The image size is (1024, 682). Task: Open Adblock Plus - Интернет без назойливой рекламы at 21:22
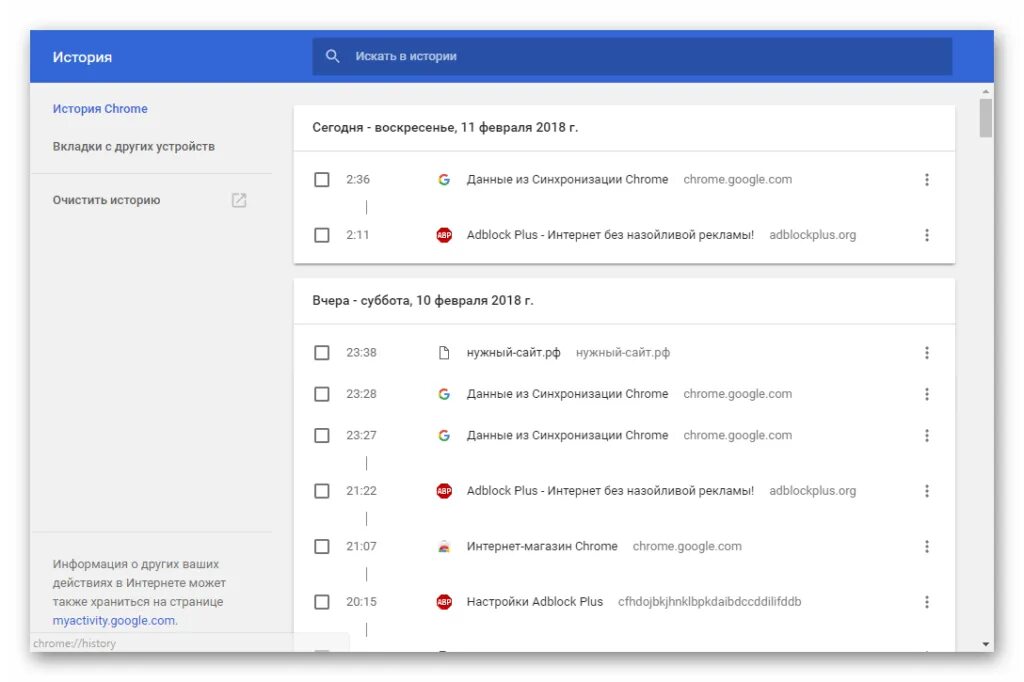pos(610,491)
